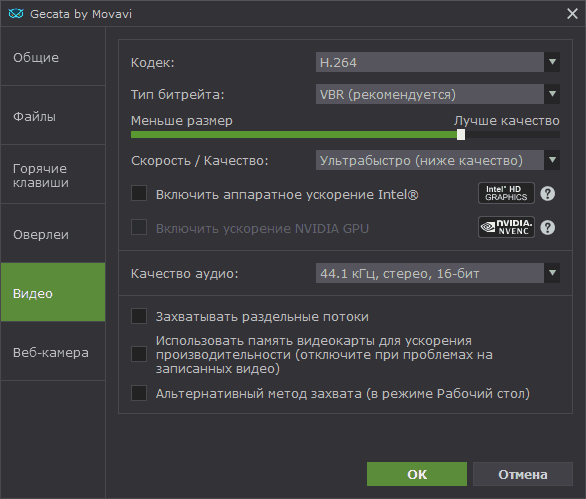This screenshot has width=586, height=499.
Task: Select the Видео tab
Action: 53,292
